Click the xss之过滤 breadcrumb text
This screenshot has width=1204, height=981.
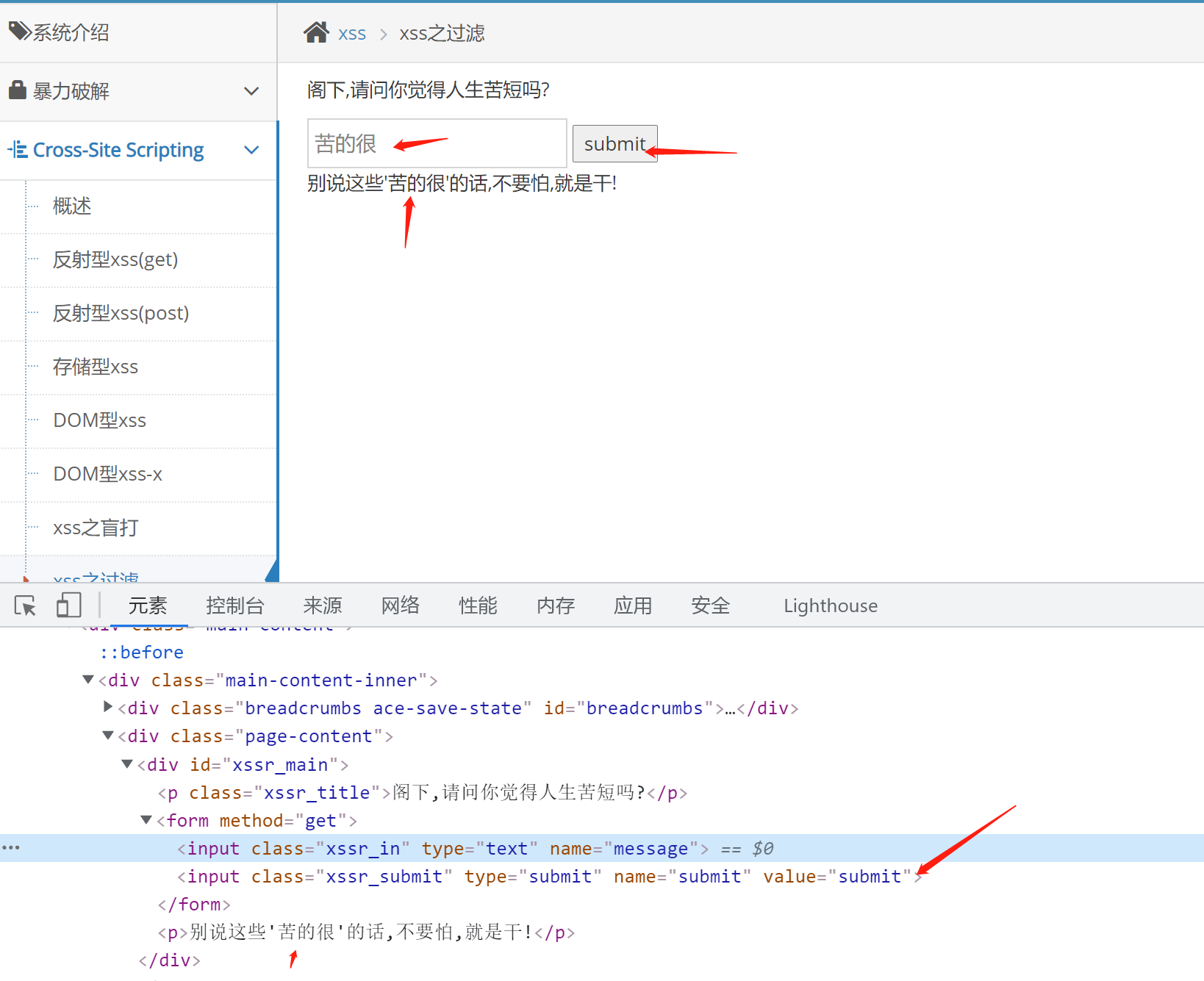[x=442, y=33]
